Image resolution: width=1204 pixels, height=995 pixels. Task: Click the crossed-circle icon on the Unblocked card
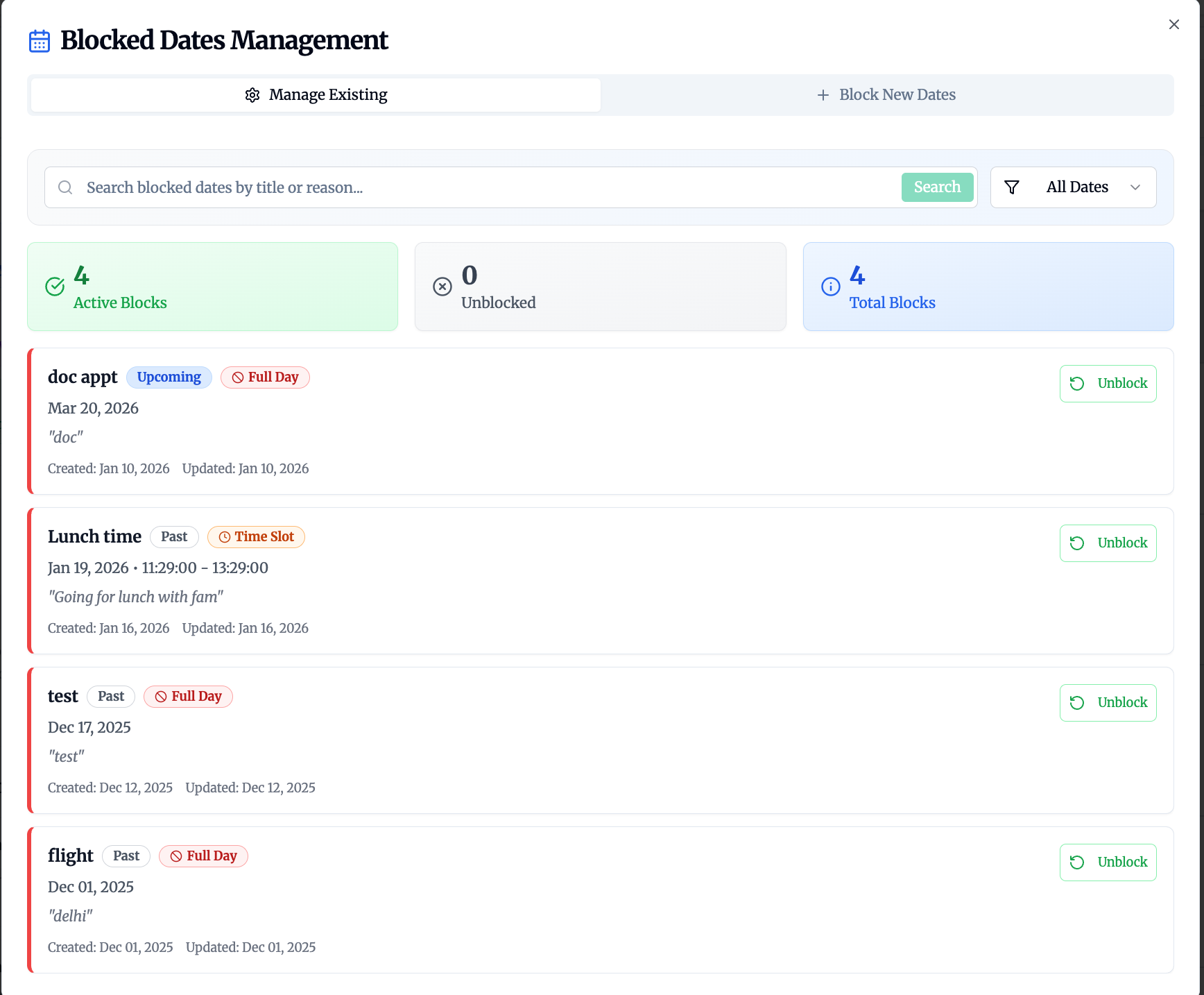442,286
